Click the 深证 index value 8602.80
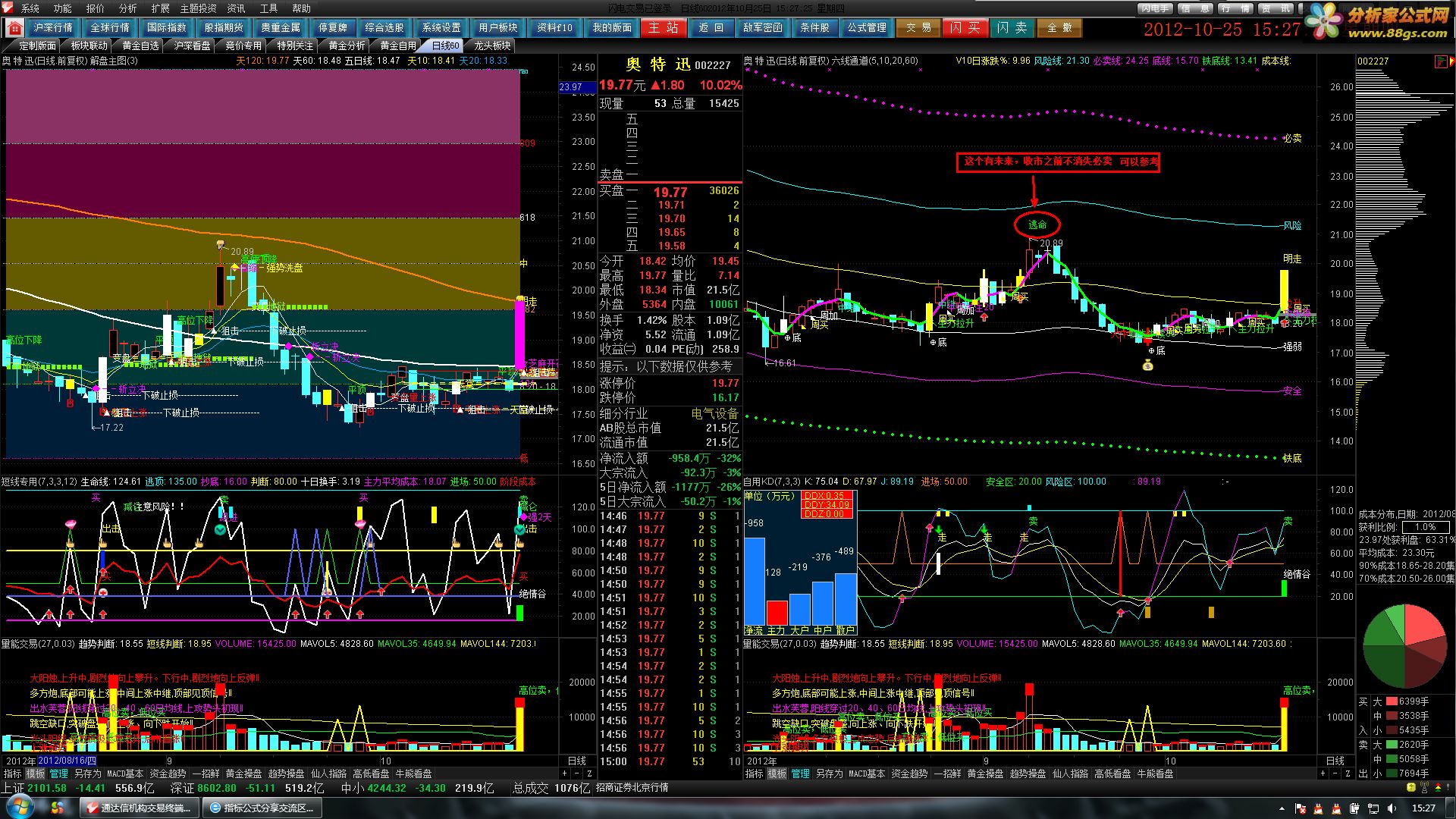This screenshot has width=1456, height=819. coord(217,788)
